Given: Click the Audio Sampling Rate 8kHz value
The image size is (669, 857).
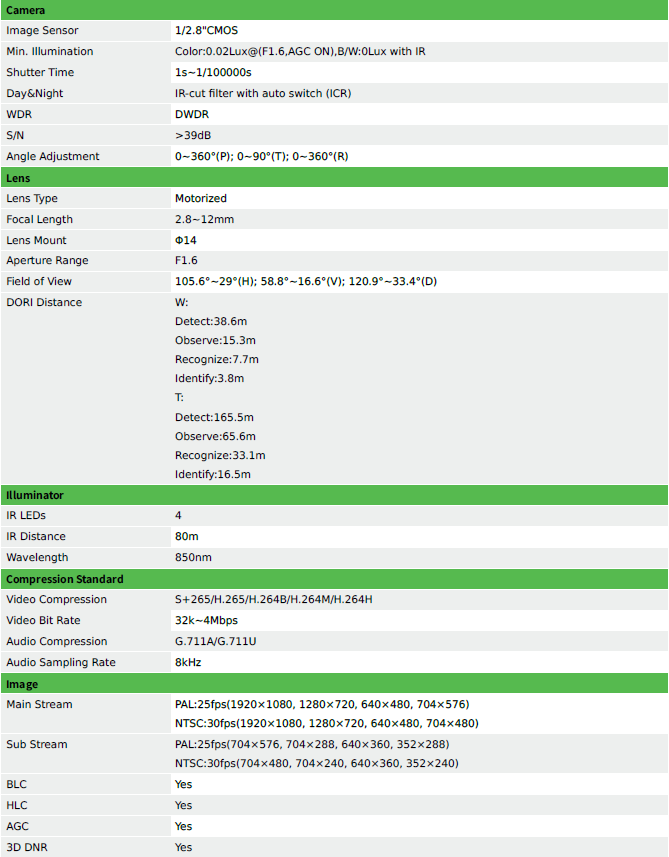Looking at the screenshot, I should click(x=188, y=662).
